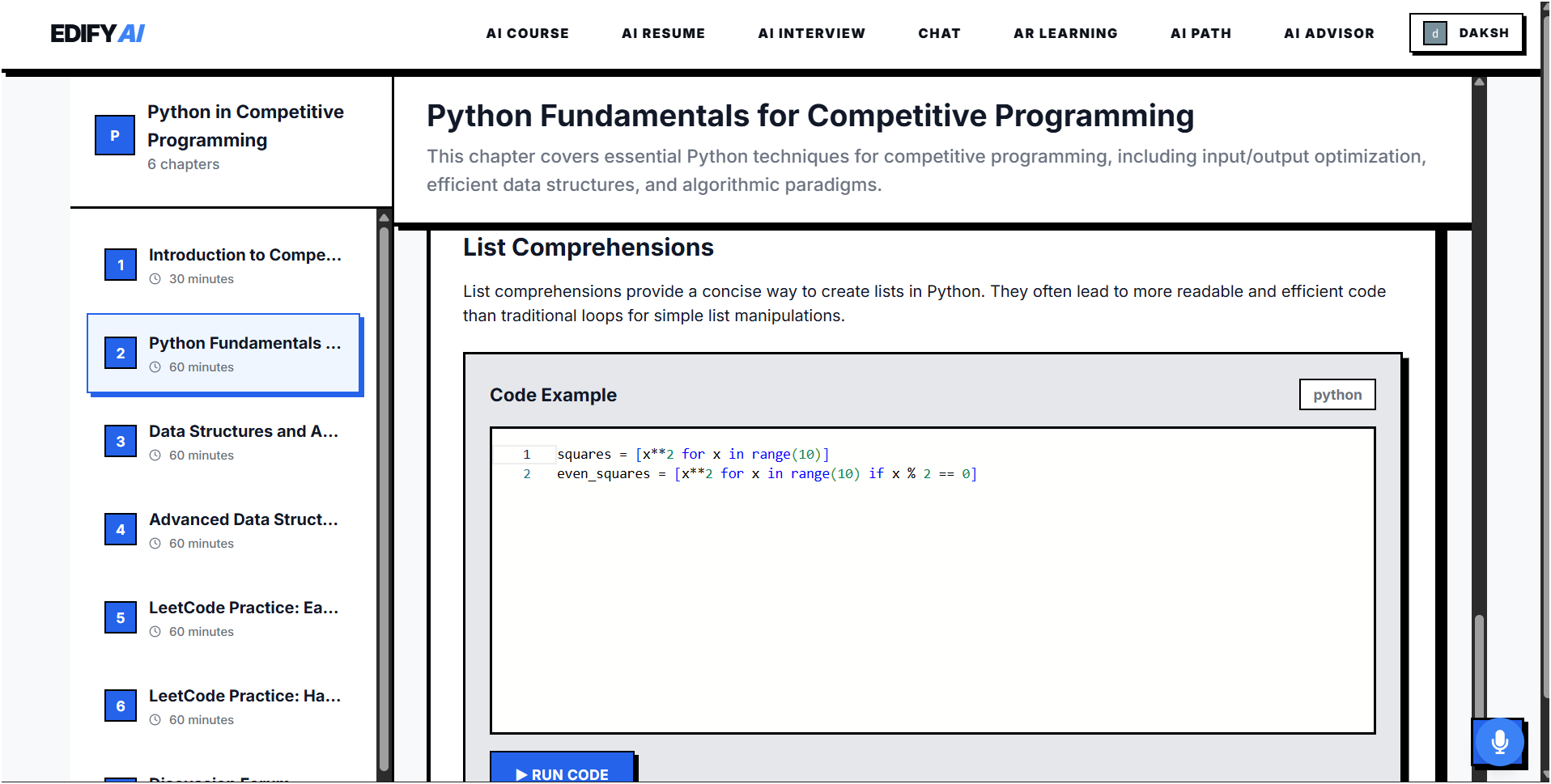This screenshot has width=1551, height=784.
Task: Click the python language tag
Action: pyautogui.click(x=1337, y=395)
